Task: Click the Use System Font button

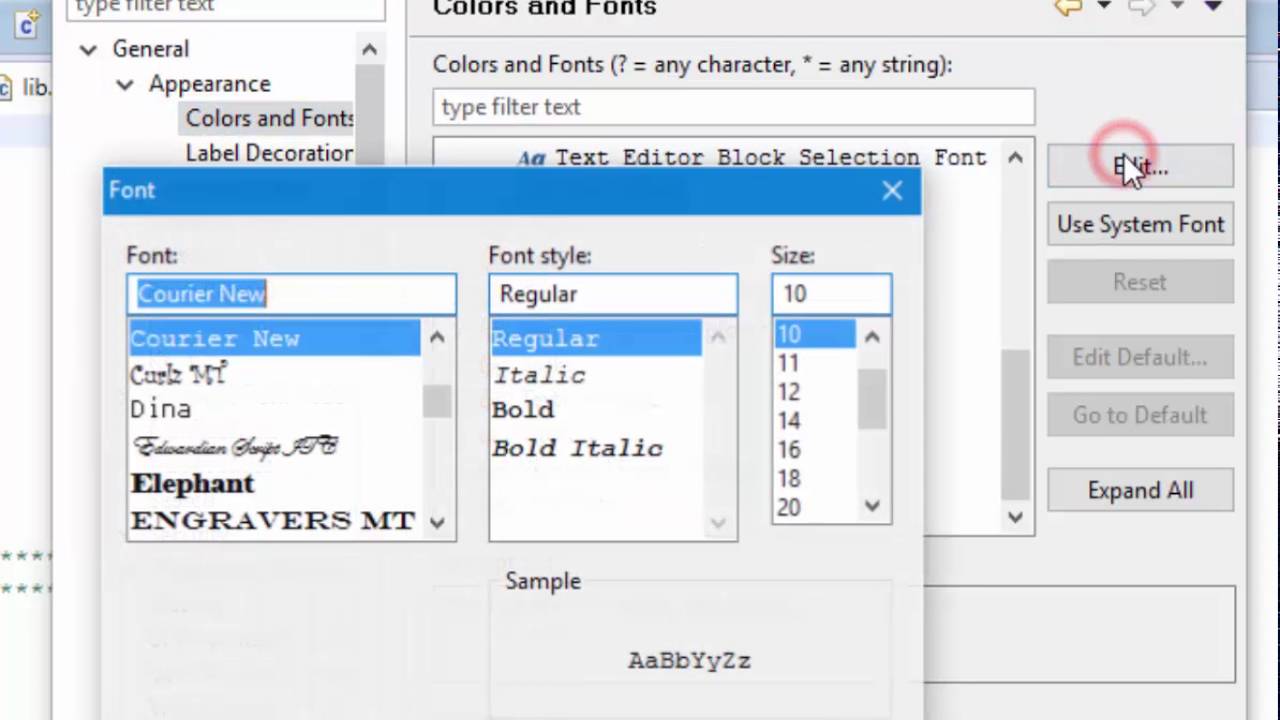Action: click(1140, 224)
